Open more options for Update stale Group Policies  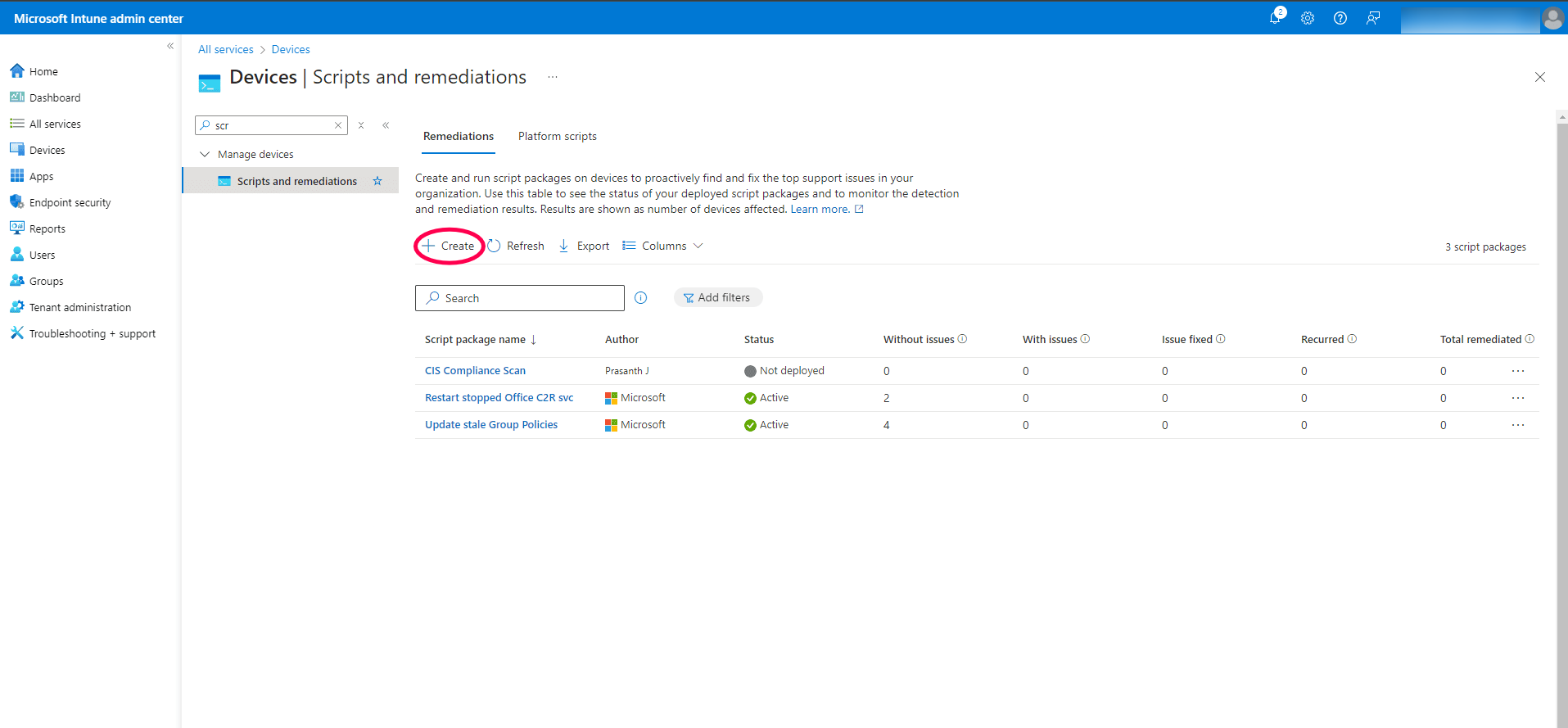click(1518, 425)
